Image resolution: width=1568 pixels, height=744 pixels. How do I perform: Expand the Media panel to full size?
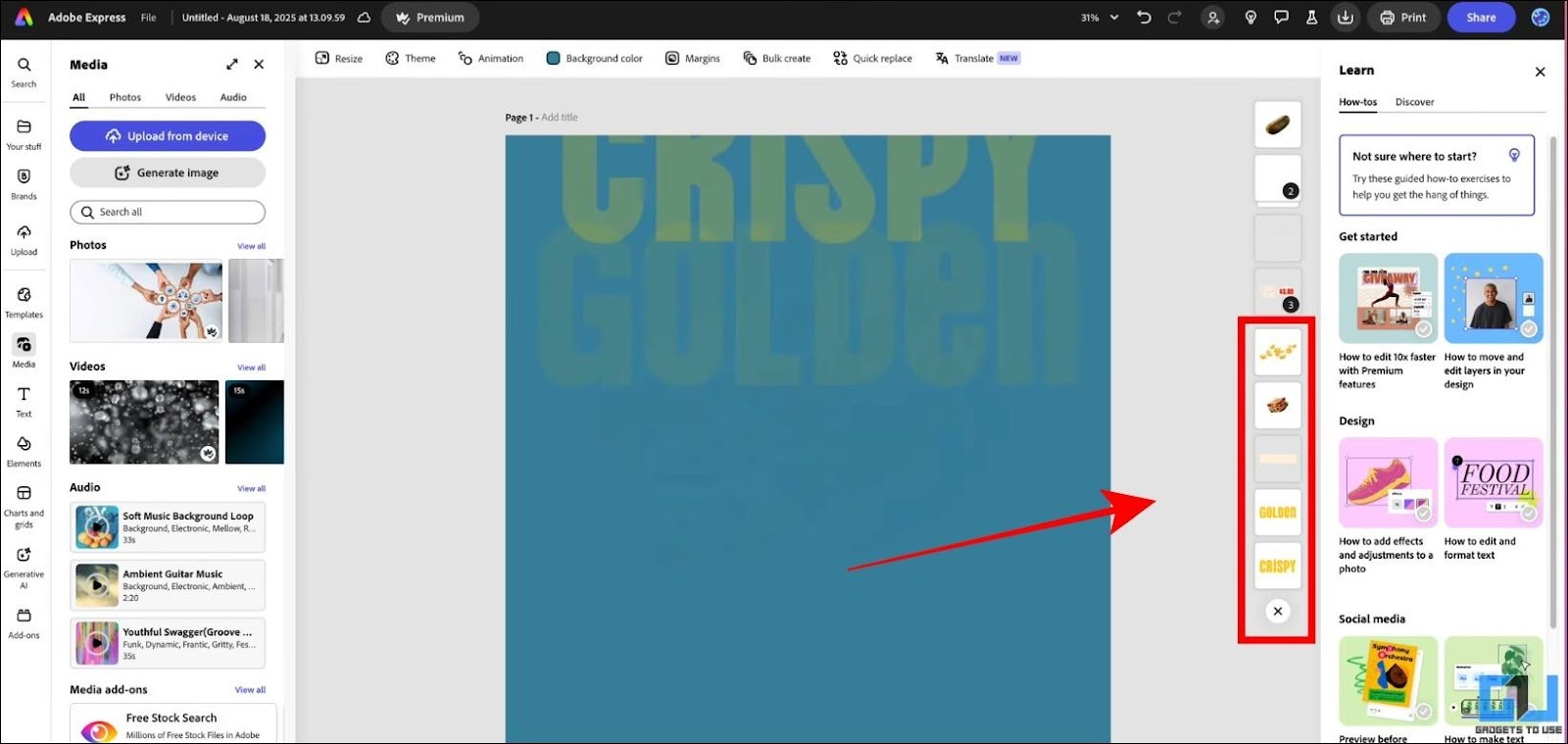pos(232,65)
